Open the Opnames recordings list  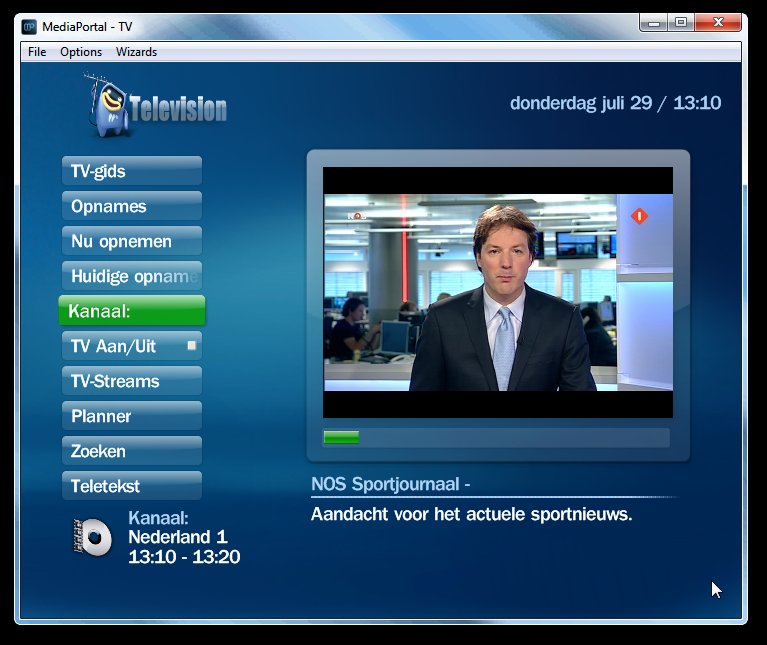(x=132, y=206)
